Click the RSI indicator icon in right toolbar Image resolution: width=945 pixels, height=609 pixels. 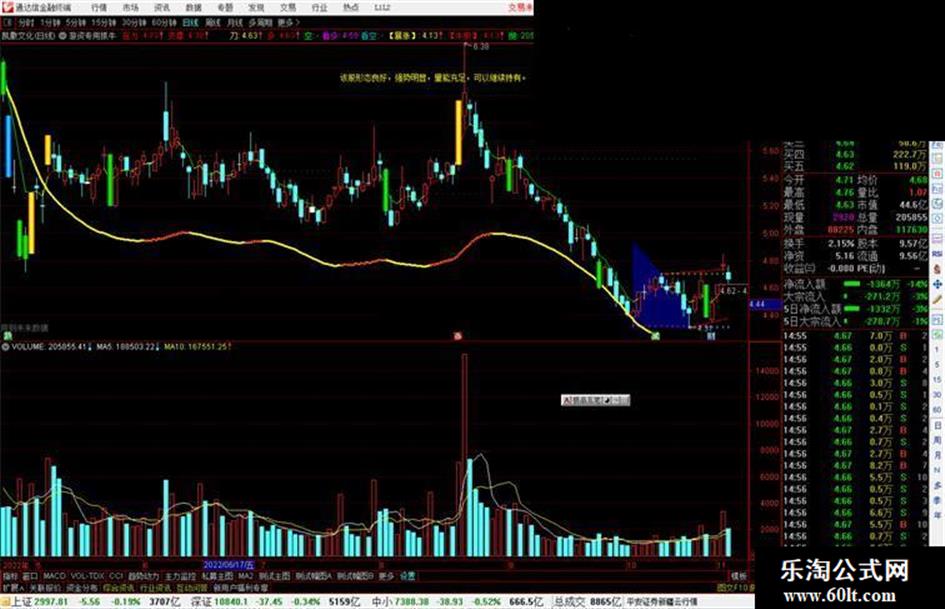(937, 253)
